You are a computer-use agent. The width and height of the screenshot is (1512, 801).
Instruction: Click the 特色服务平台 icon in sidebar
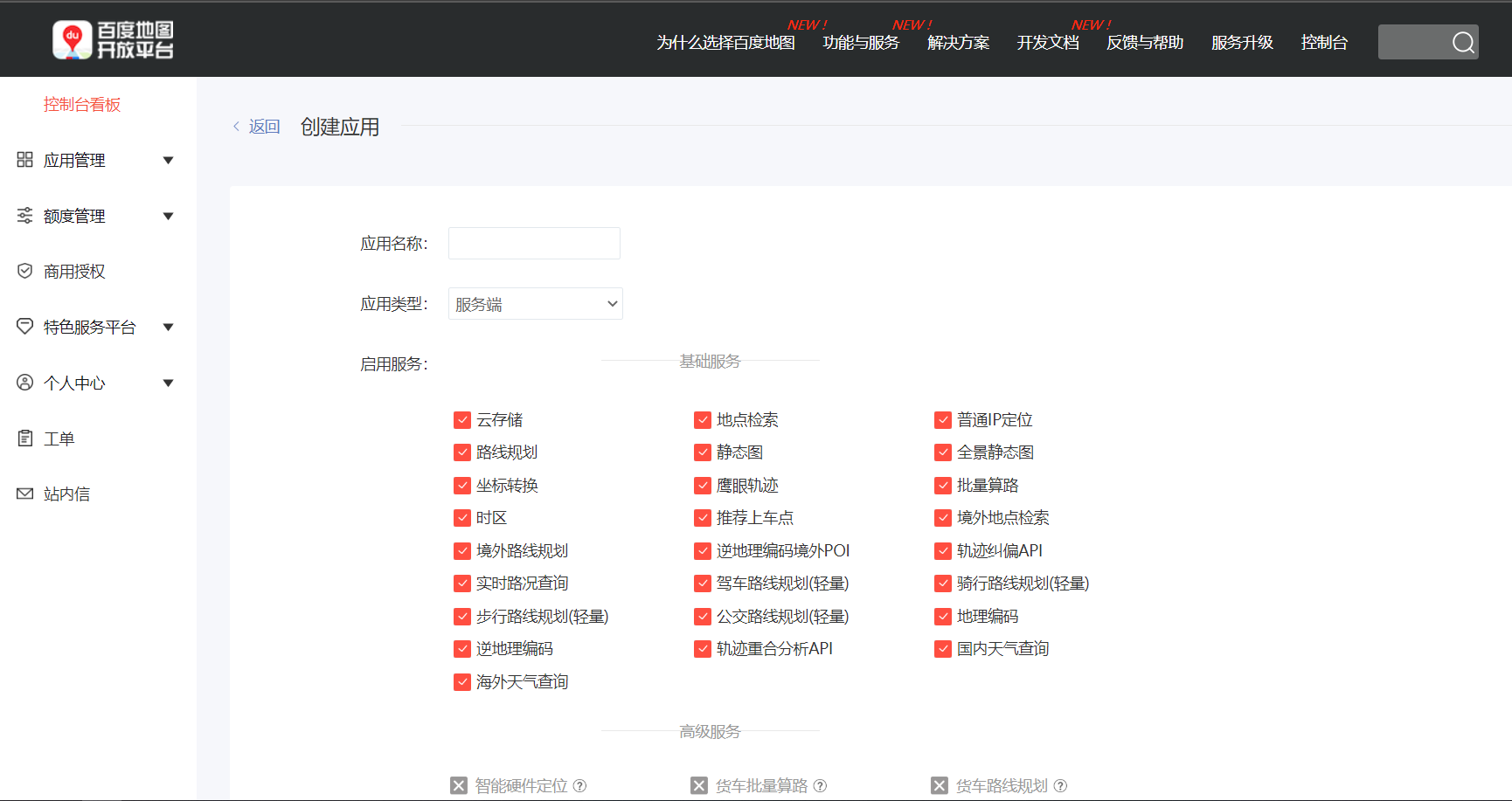pos(24,327)
